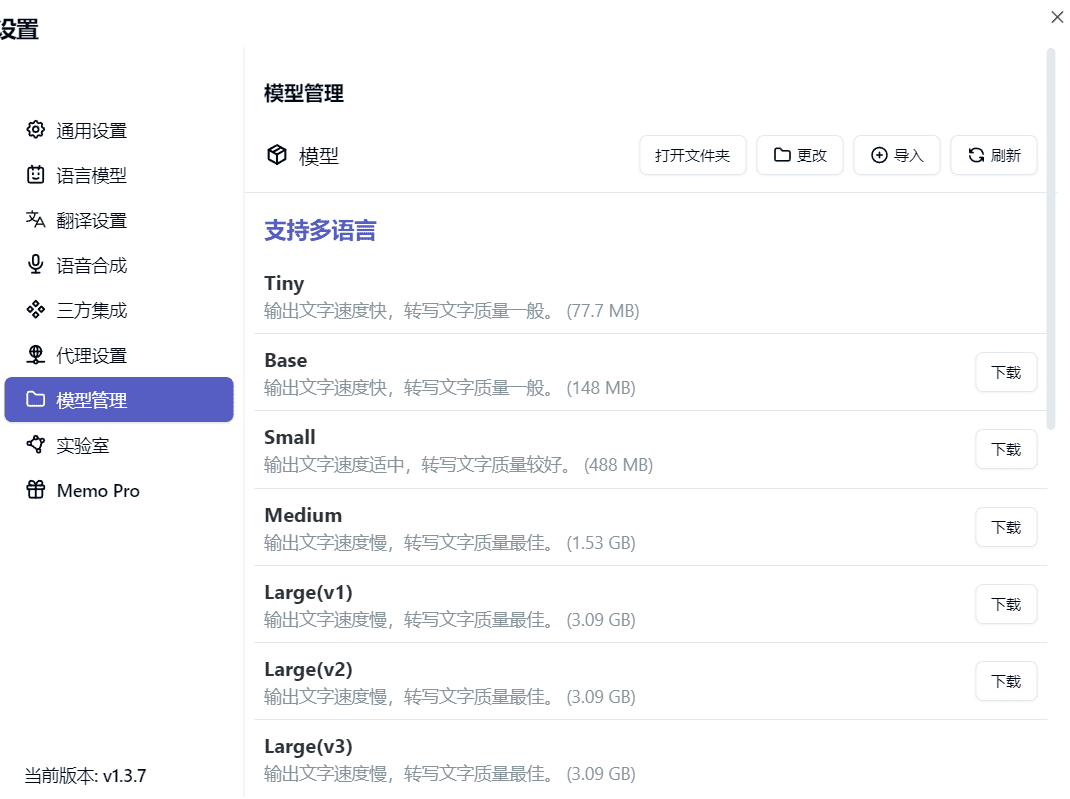Click the vertical scrollbar of model list
Image resolution: width=1070 pixels, height=799 pixels.
[1051, 239]
